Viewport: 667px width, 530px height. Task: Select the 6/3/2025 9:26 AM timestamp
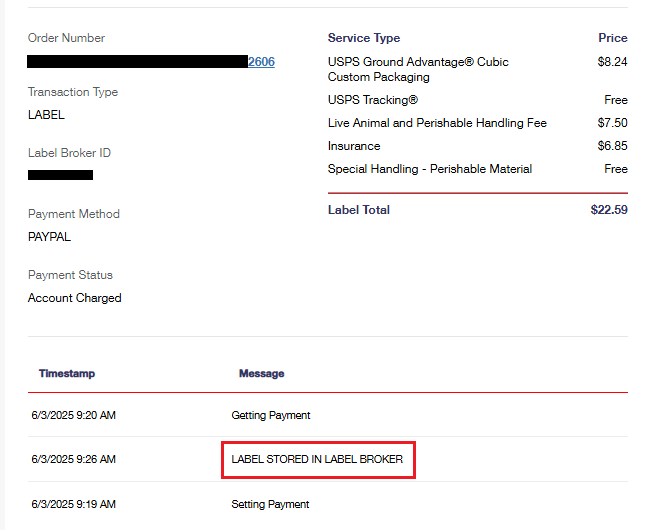coord(73,459)
